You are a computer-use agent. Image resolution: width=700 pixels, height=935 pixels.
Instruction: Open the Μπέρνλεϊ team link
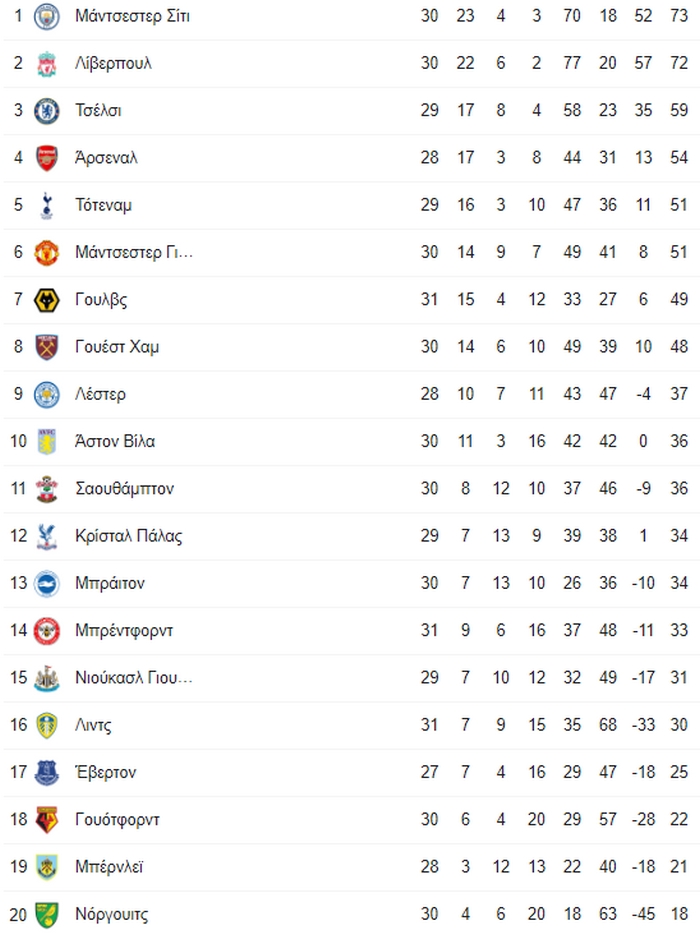click(x=109, y=867)
